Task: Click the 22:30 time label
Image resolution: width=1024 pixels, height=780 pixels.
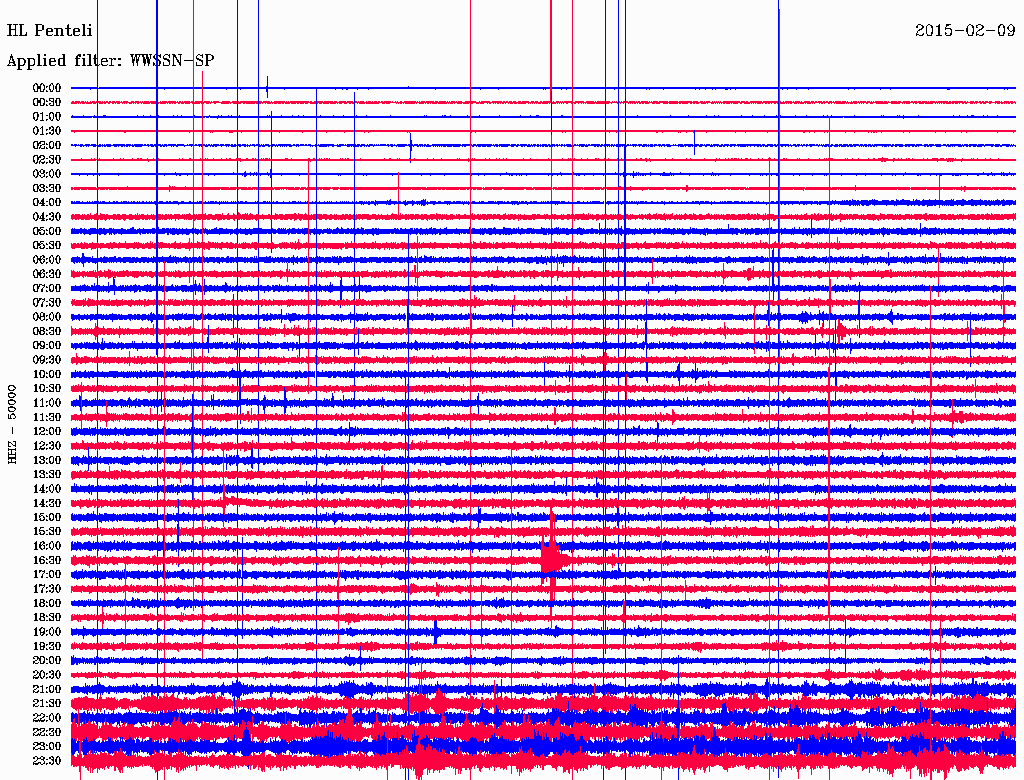Action: (x=46, y=732)
